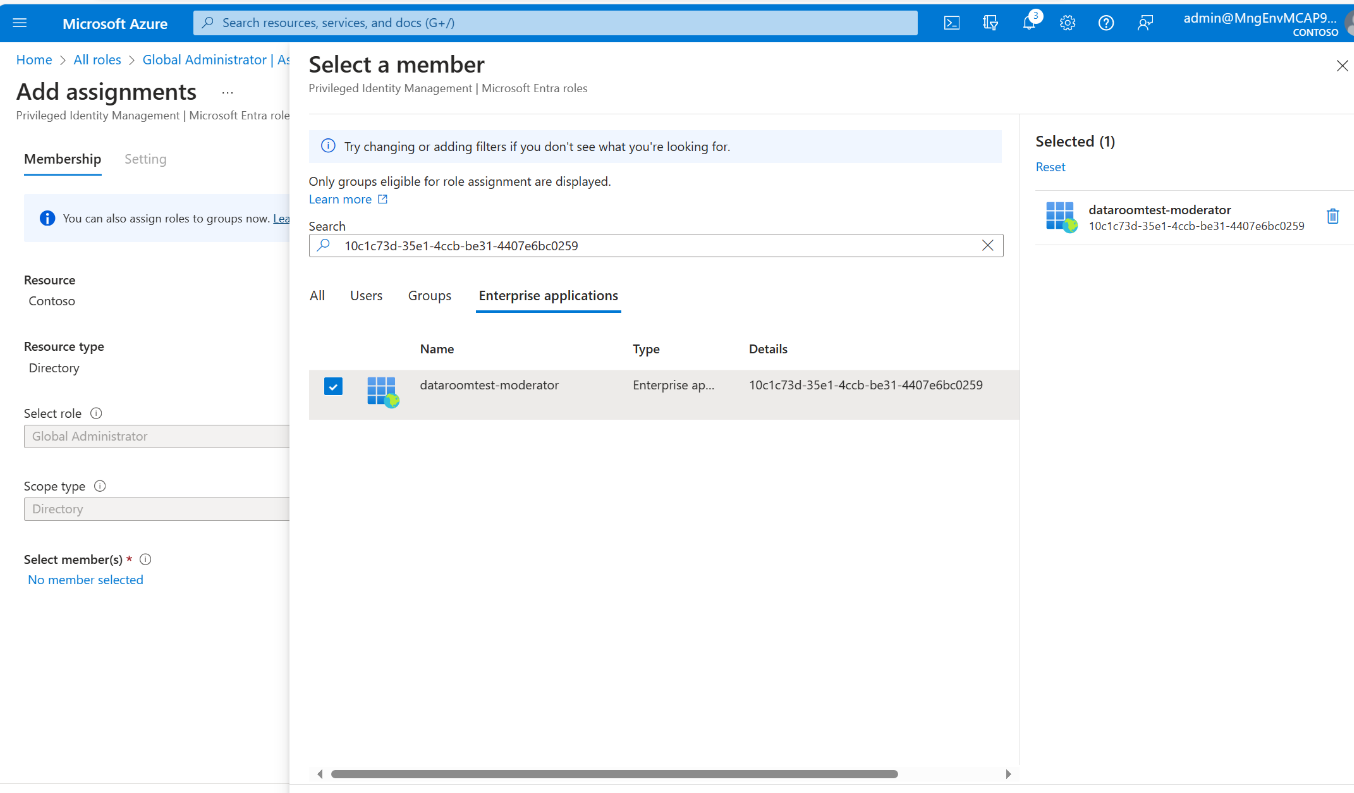1354x793 pixels.
Task: Open the Scope type dropdown showing Directory
Action: [157, 509]
